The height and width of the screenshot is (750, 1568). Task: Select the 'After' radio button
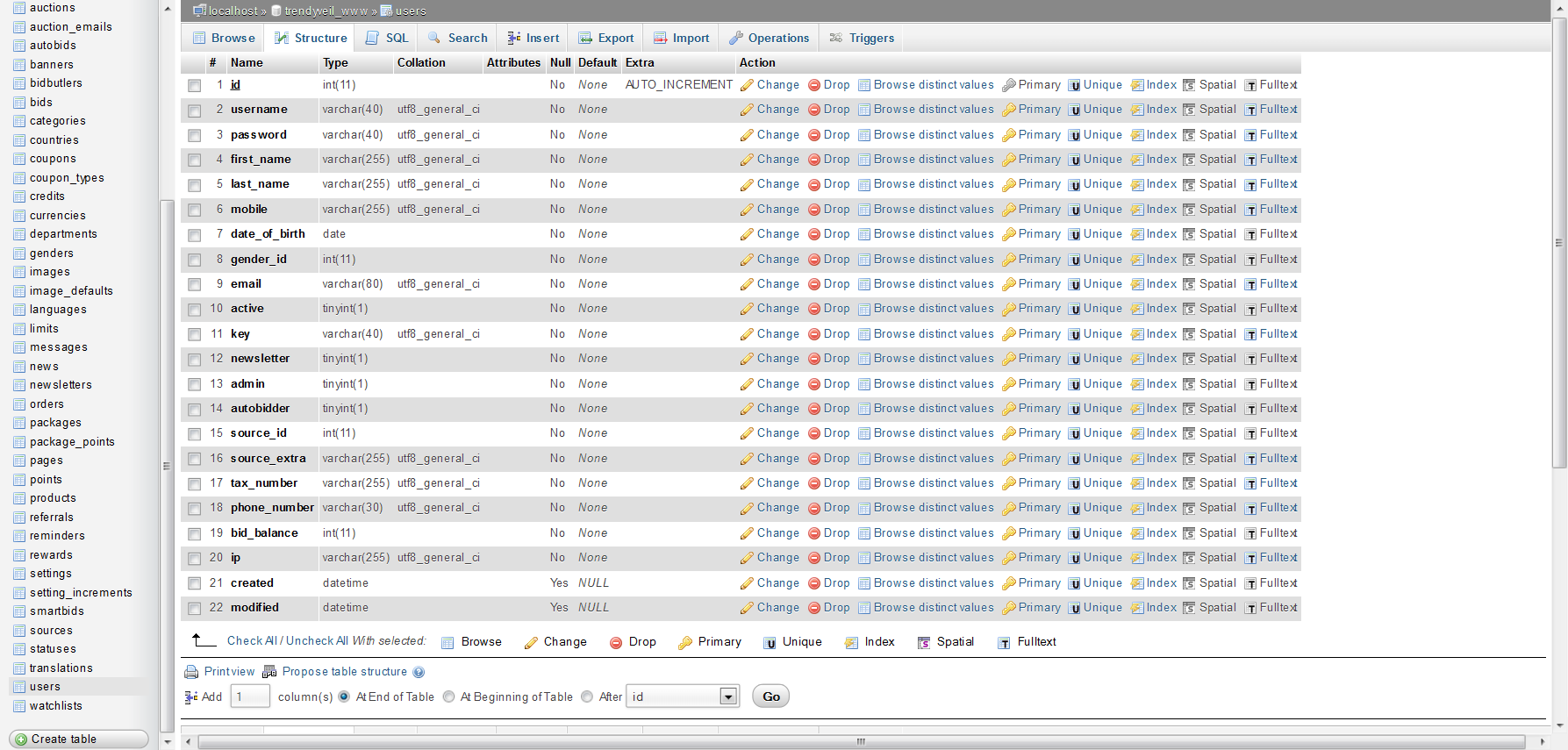(x=587, y=696)
